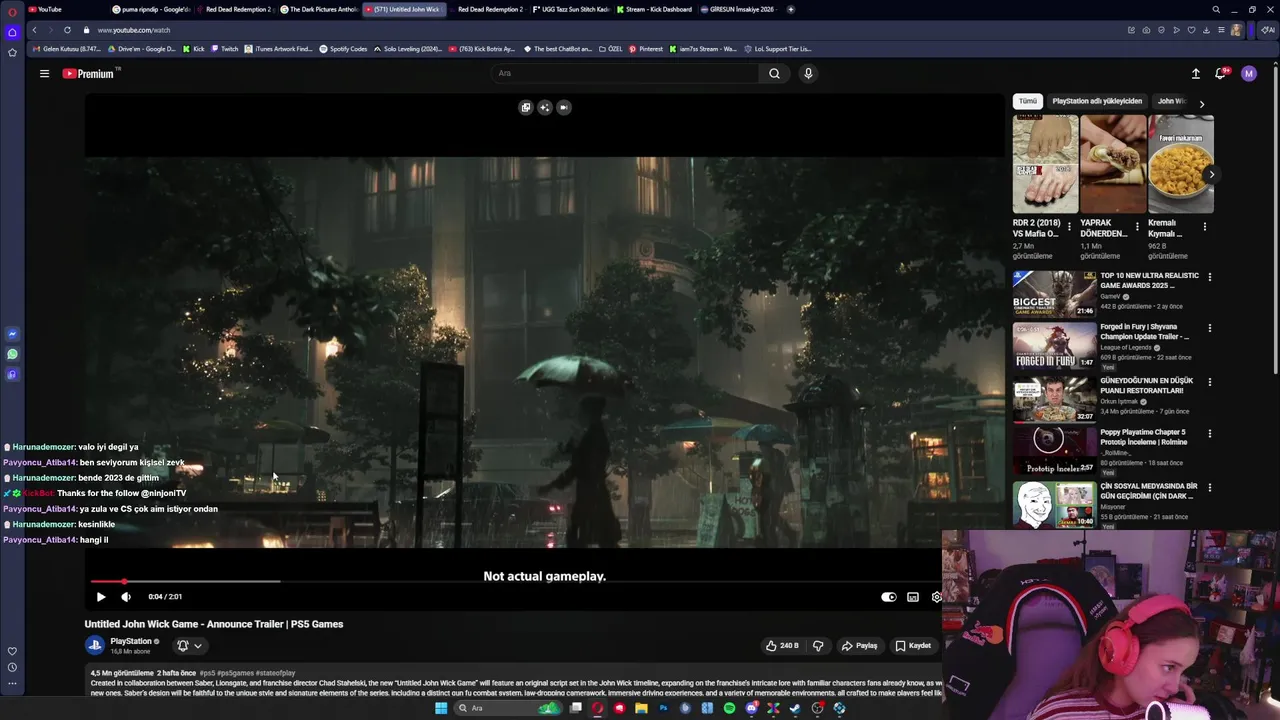Like the video (240 B)
The width and height of the screenshot is (1280, 720).
coord(782,646)
